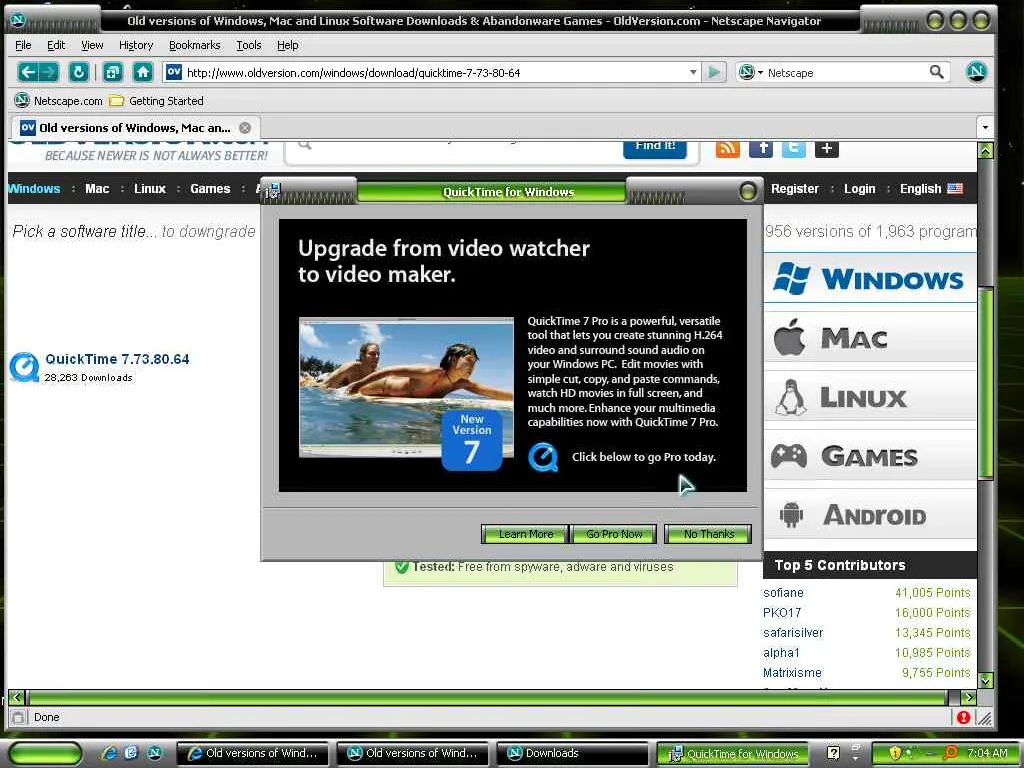Close the Old versions tab with X
Viewport: 1024px width, 768px height.
point(245,128)
